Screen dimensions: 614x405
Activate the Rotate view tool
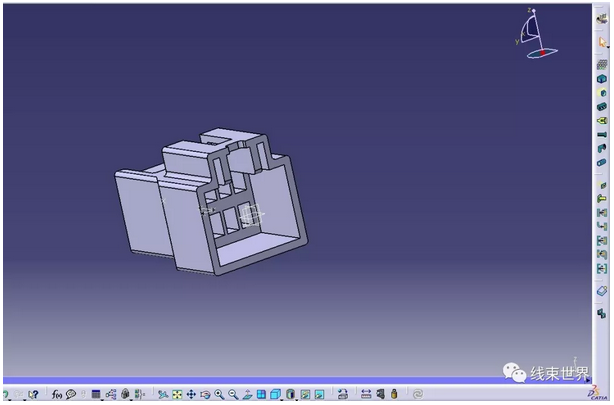[205, 395]
